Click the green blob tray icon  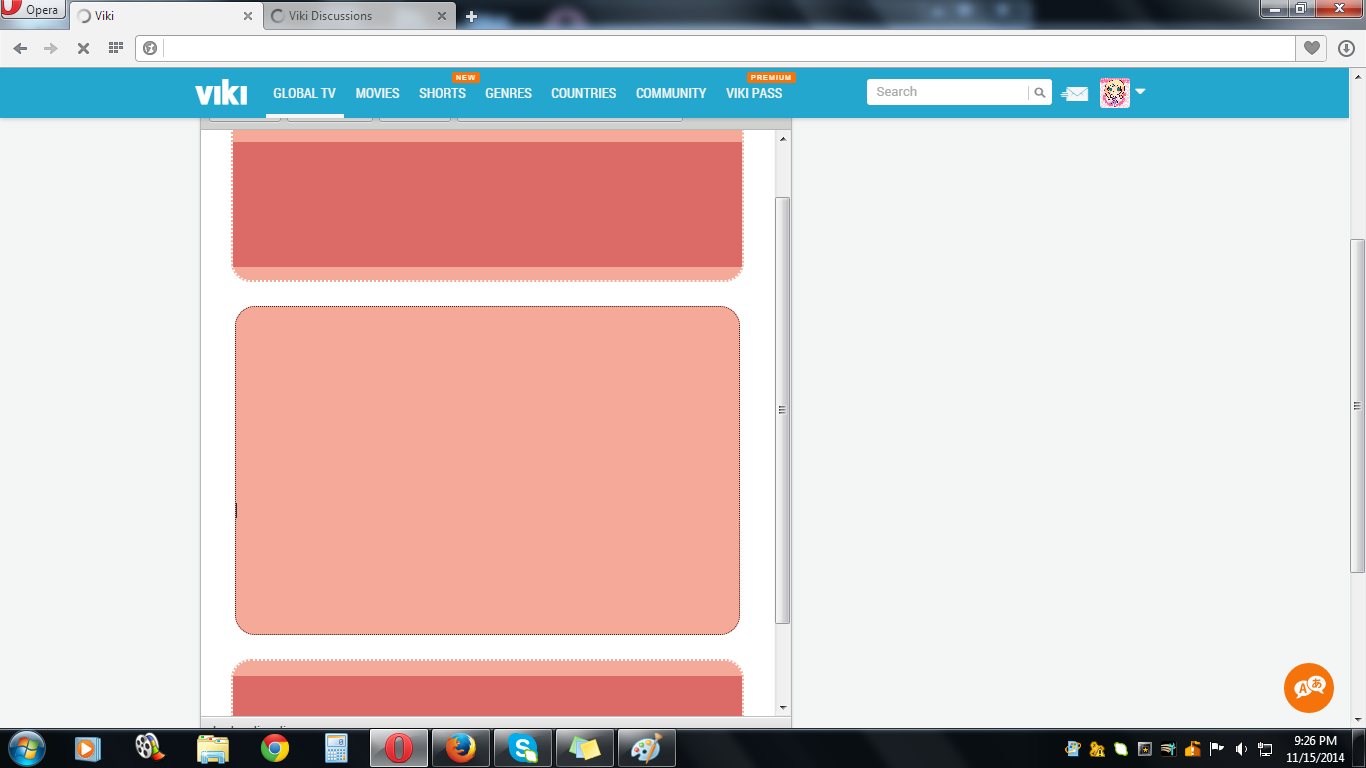(1121, 748)
